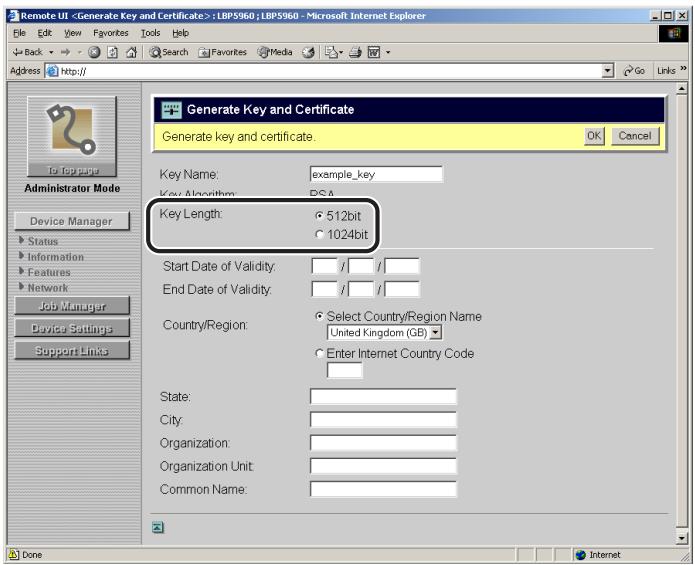Open the Favorites toolbar button
This screenshot has height=565, width=695.
223,52
